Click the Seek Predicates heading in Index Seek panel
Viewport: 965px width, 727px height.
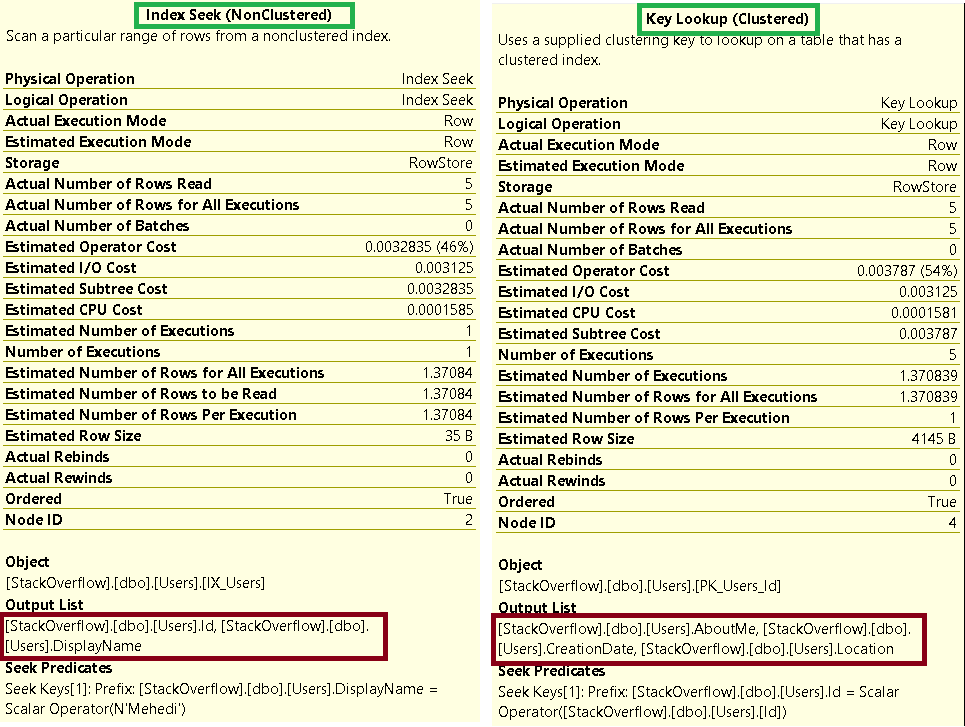[x=59, y=668]
